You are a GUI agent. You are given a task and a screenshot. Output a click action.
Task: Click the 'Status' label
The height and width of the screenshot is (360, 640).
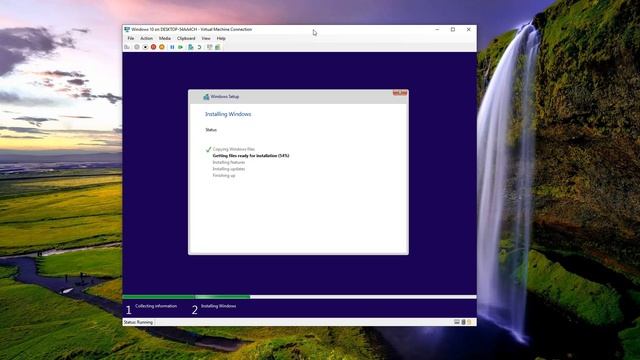coord(211,130)
